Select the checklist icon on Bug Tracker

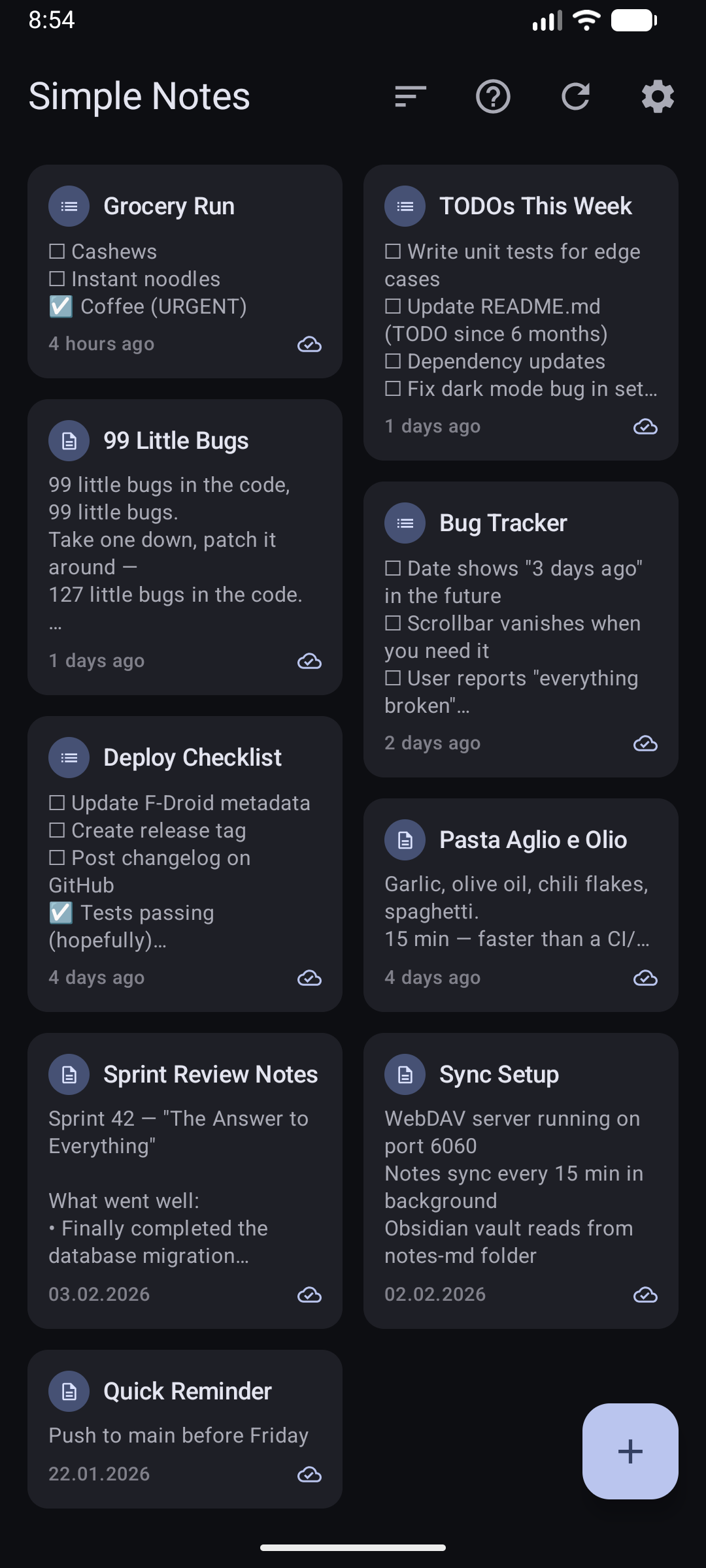405,523
